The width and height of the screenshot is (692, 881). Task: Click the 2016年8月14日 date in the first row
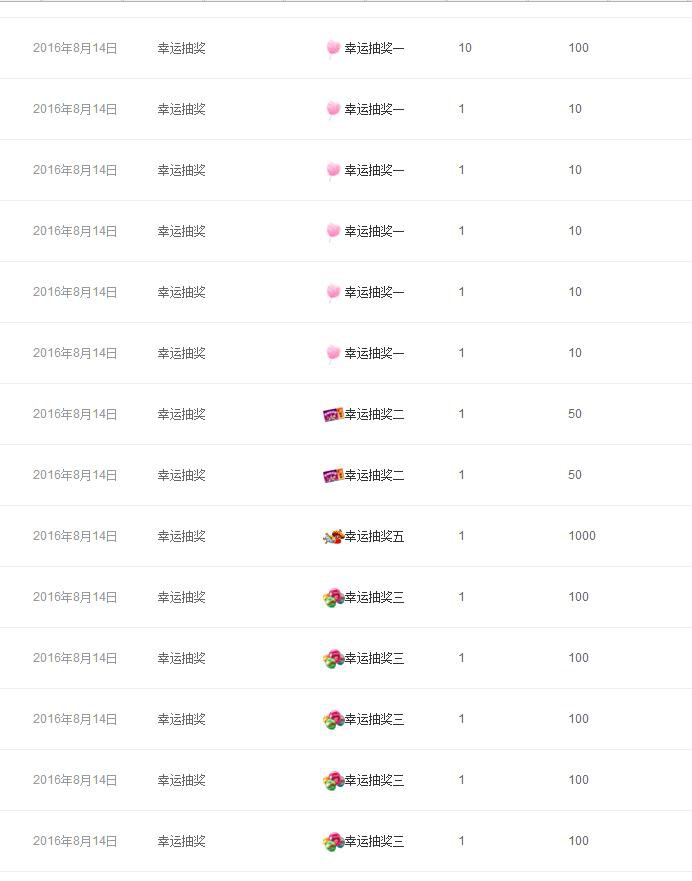(75, 48)
